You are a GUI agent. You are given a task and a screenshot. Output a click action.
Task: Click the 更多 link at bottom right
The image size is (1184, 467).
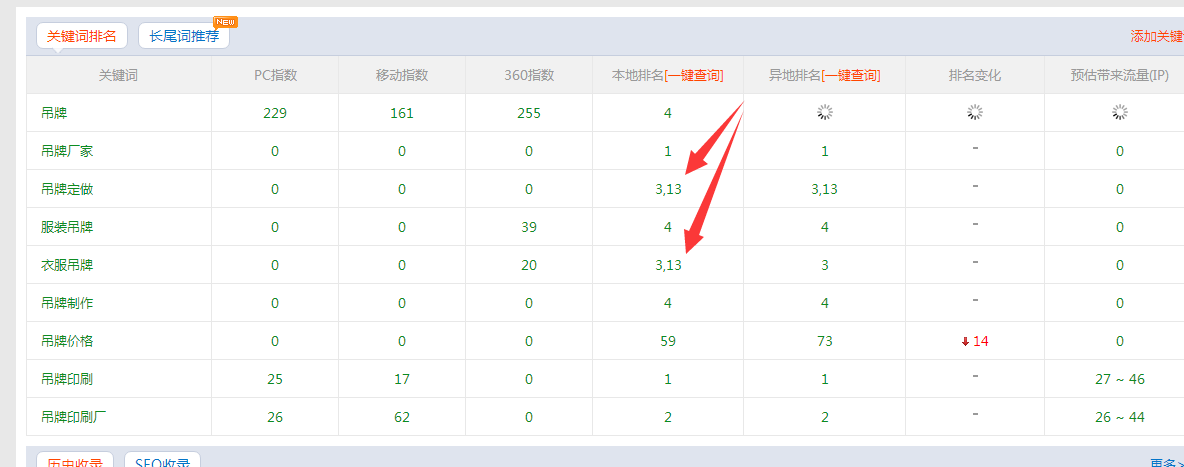tap(1165, 463)
